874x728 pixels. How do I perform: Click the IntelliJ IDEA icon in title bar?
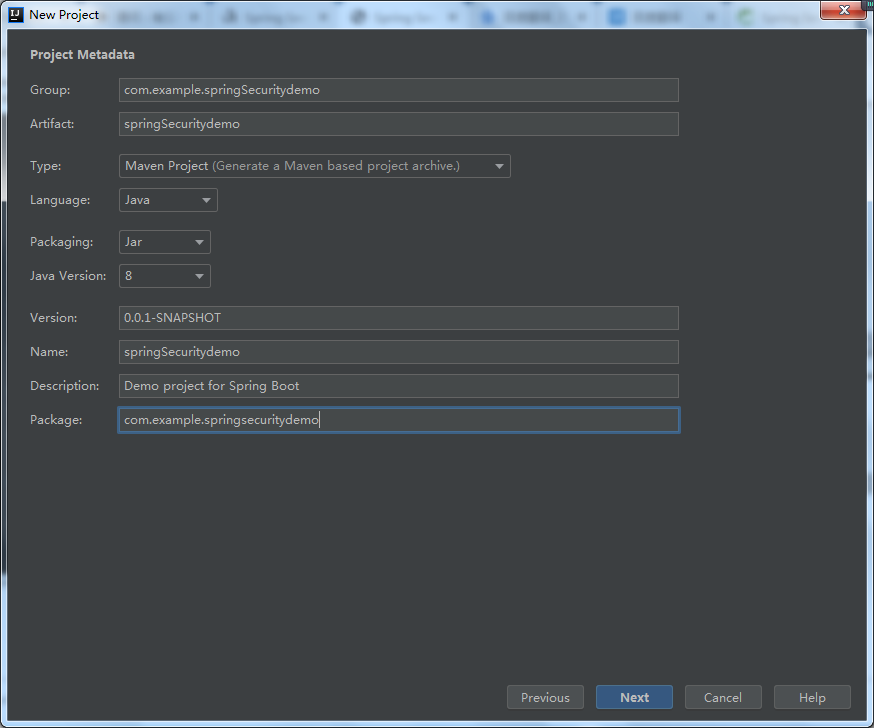[x=16, y=14]
